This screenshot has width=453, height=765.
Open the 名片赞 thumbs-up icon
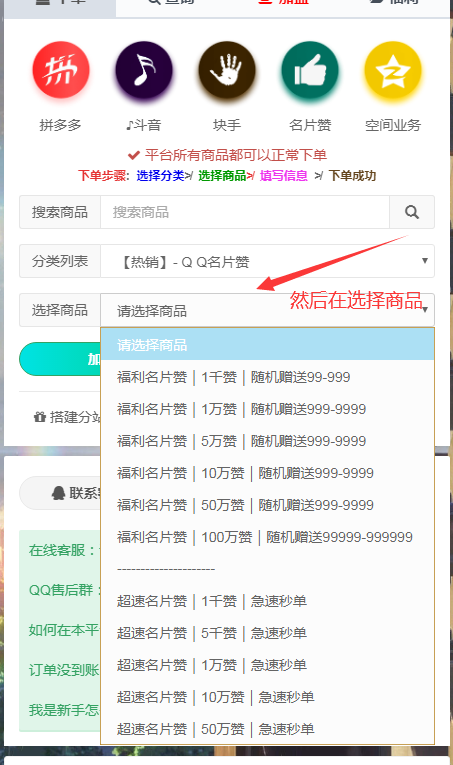[310, 70]
